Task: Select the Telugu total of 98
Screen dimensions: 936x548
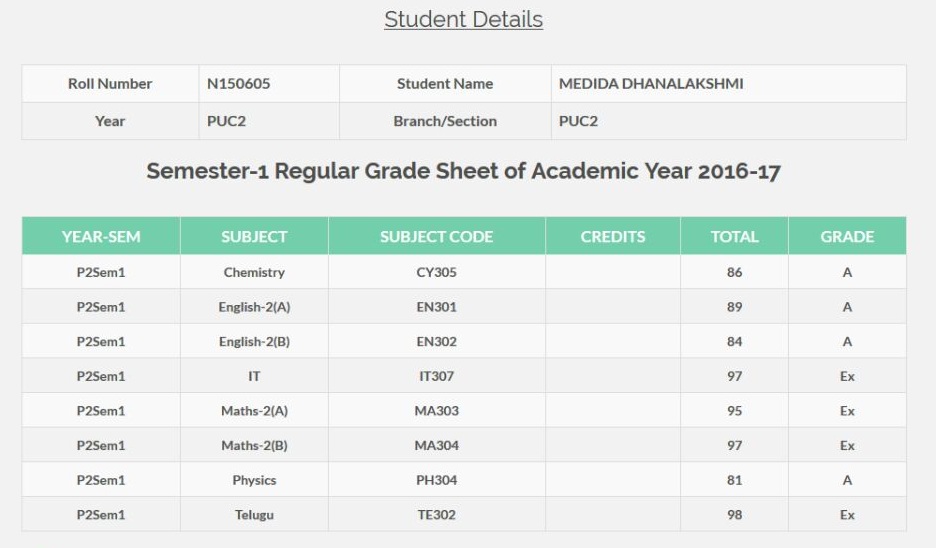Action: tap(734, 515)
